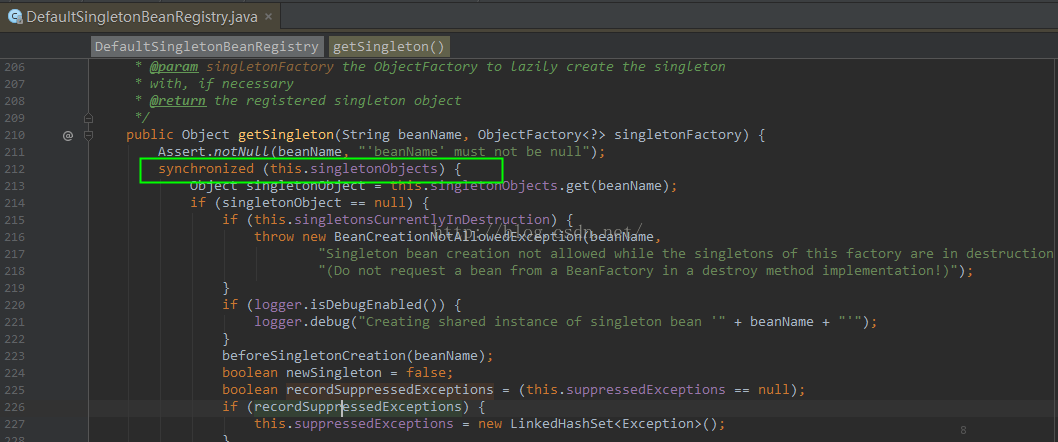Click suppressedExceptions field on line 227
The height and width of the screenshot is (442, 1058).
(x=373, y=424)
